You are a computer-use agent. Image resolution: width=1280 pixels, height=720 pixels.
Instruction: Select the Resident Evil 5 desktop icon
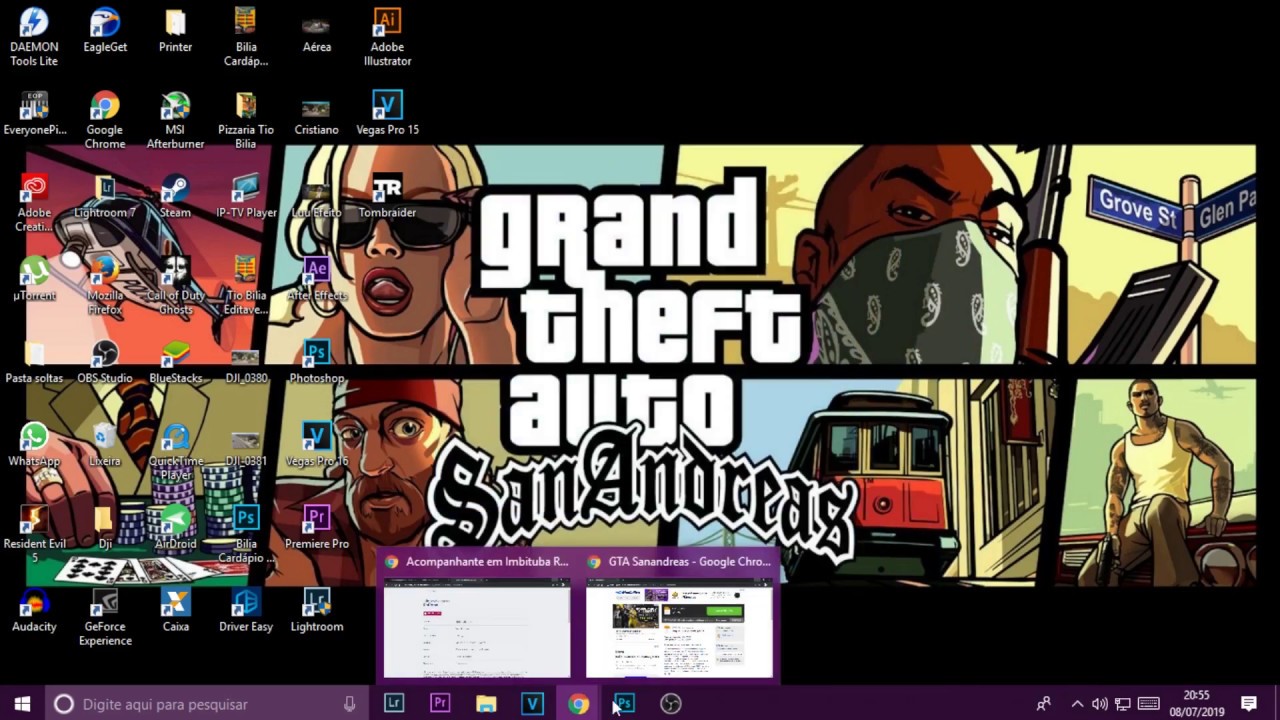point(34,534)
